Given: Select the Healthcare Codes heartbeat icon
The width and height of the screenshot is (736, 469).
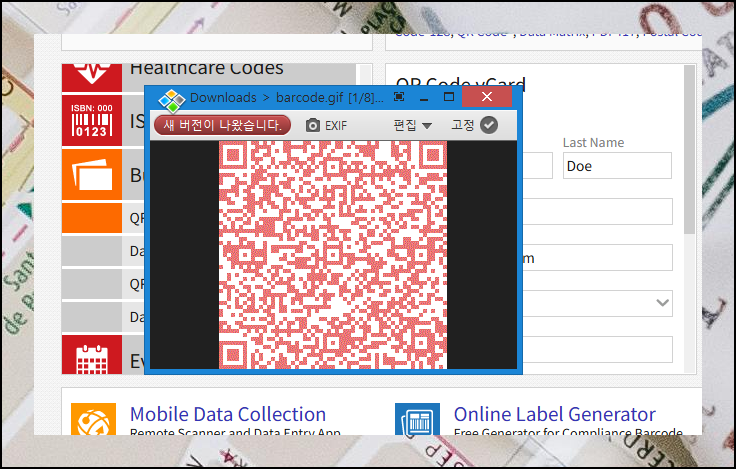Looking at the screenshot, I should pyautogui.click(x=92, y=77).
